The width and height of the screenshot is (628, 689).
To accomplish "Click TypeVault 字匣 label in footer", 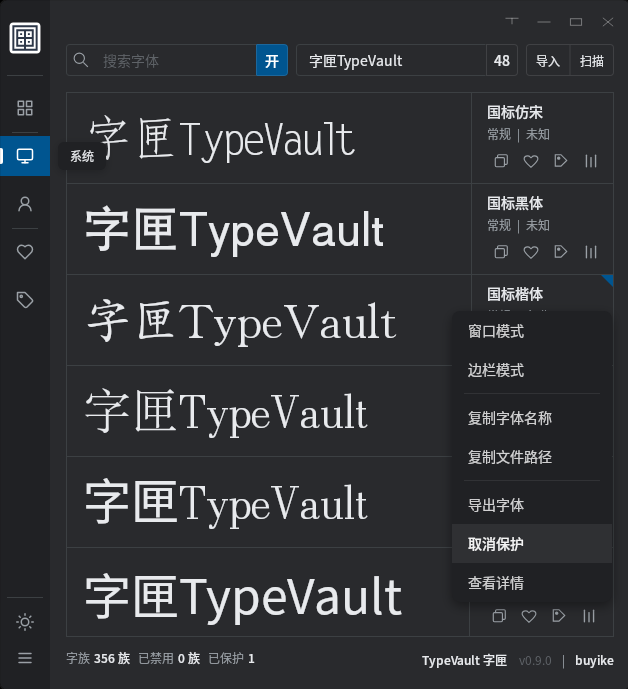I will point(464,660).
